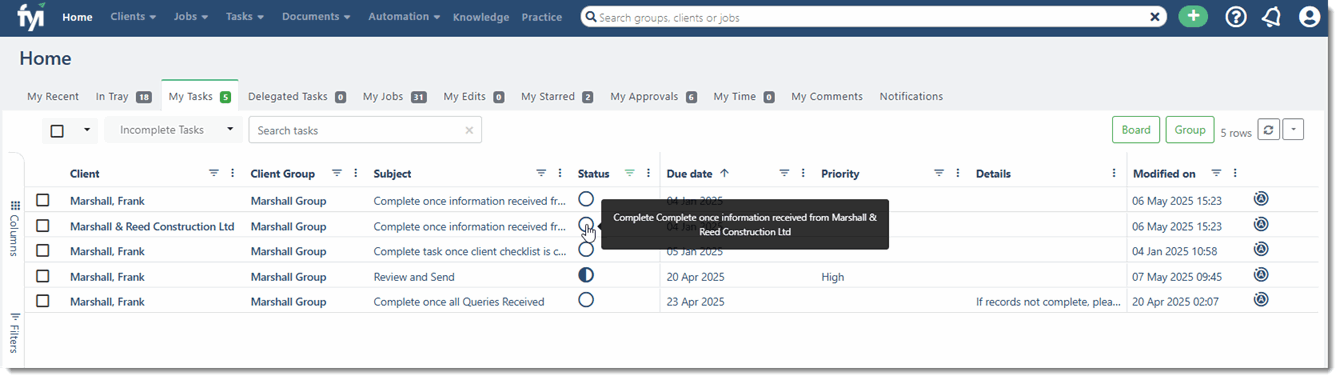
Task: Open Marshall & Reed Construction Ltd client link
Action: [x=152, y=227]
